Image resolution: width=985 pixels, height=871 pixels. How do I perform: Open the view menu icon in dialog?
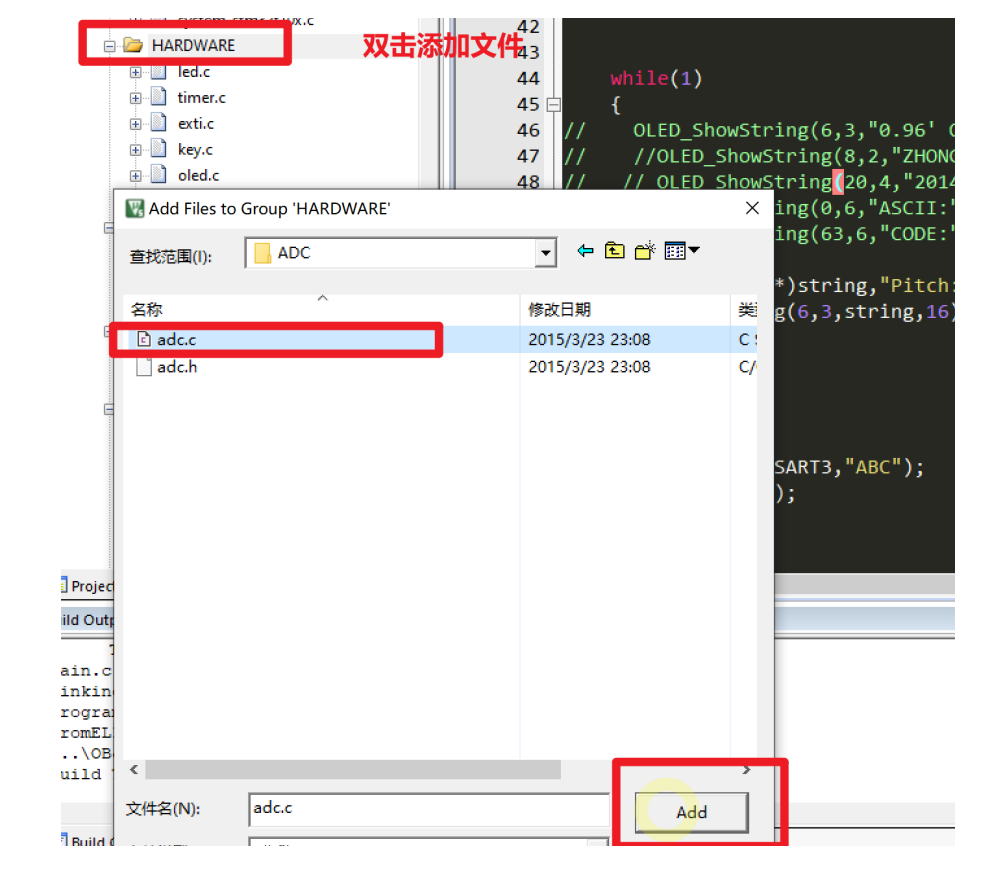pos(675,251)
